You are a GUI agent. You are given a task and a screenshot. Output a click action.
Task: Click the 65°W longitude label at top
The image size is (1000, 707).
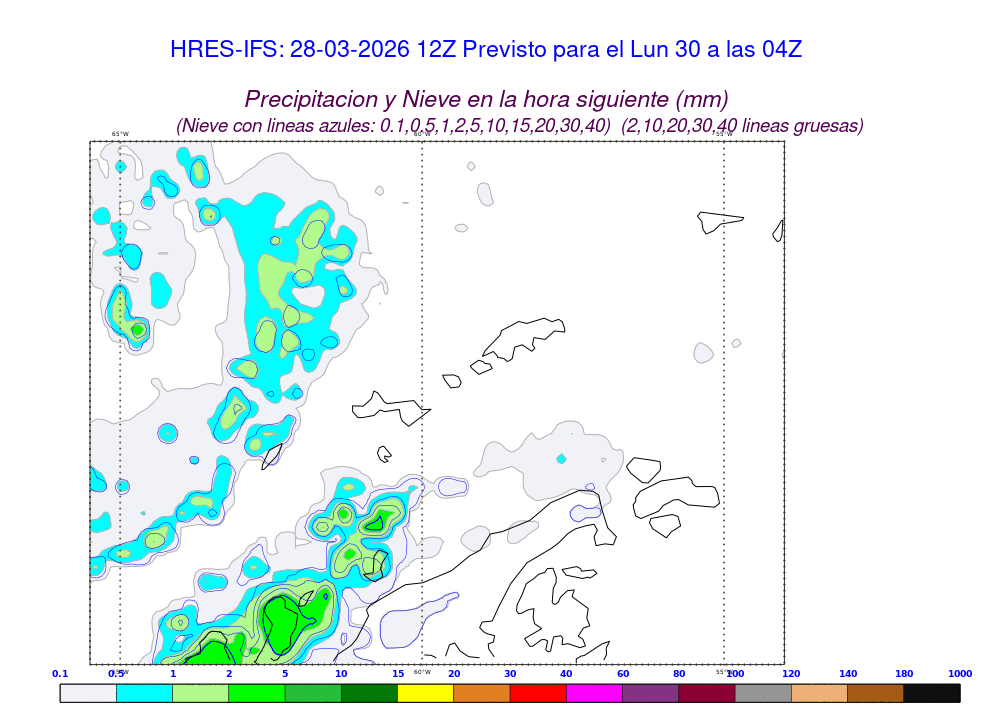pyautogui.click(x=120, y=134)
